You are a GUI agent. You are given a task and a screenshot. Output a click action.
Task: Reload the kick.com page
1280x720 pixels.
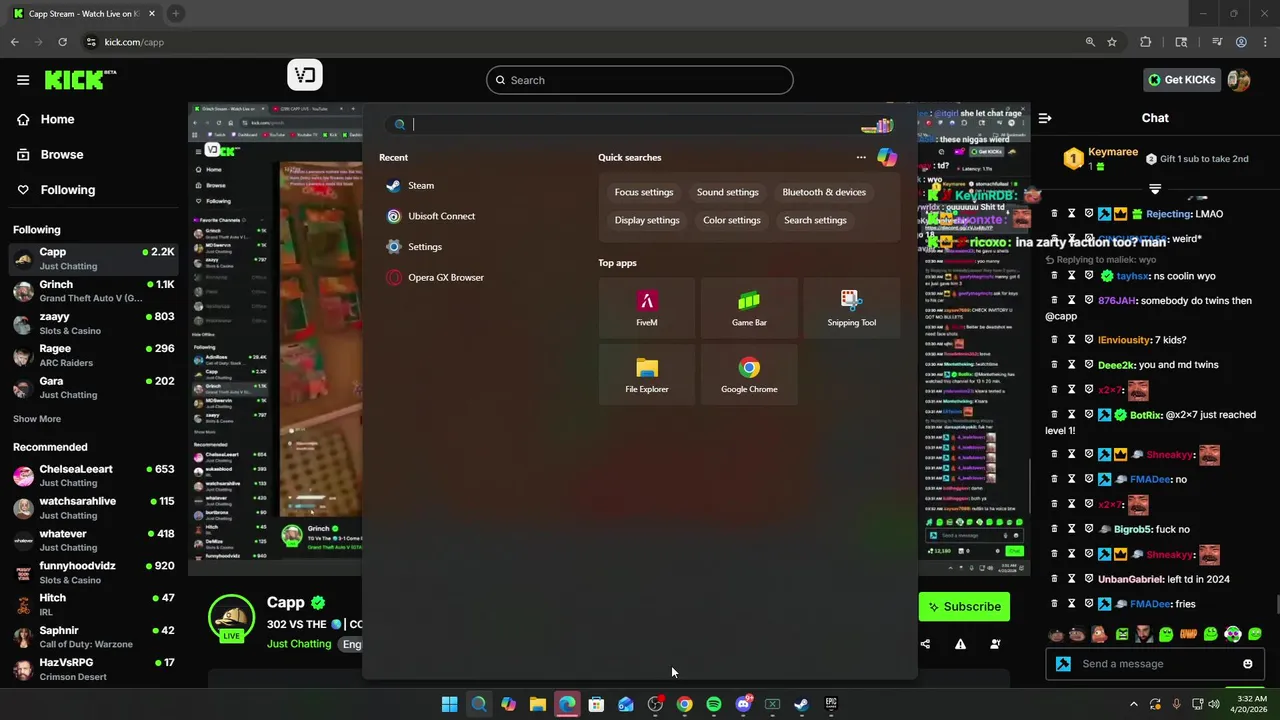pos(62,42)
